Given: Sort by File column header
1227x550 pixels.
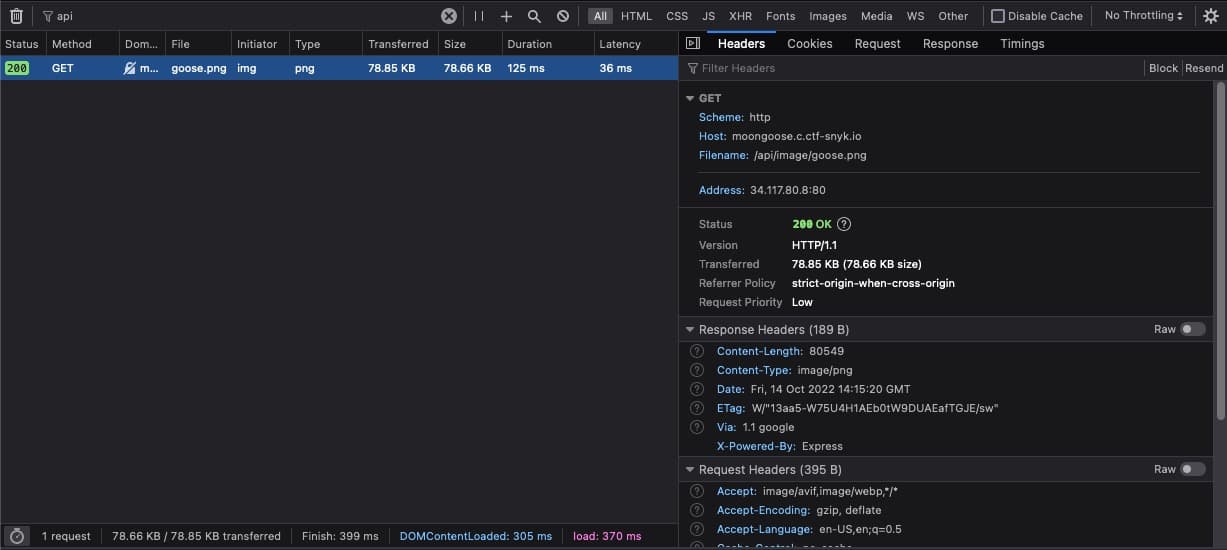Looking at the screenshot, I should [x=198, y=44].
